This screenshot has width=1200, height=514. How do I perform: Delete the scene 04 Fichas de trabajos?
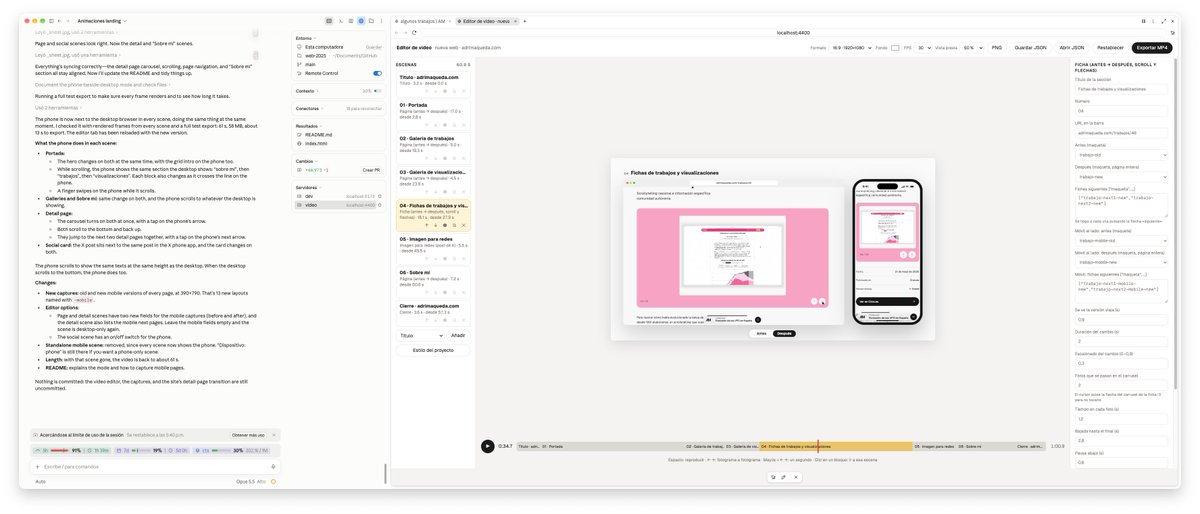pos(464,225)
